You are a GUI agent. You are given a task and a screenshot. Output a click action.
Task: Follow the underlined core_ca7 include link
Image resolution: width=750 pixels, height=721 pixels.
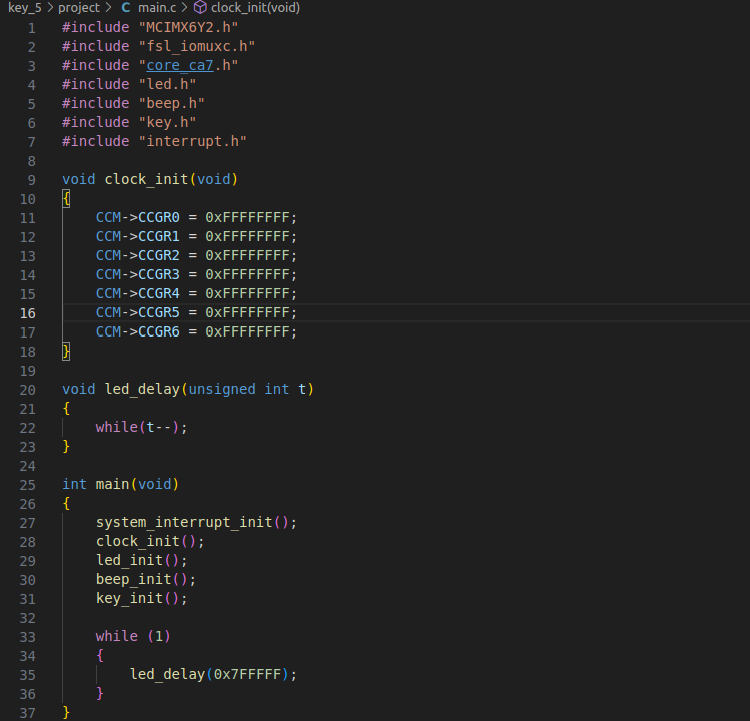(x=180, y=65)
